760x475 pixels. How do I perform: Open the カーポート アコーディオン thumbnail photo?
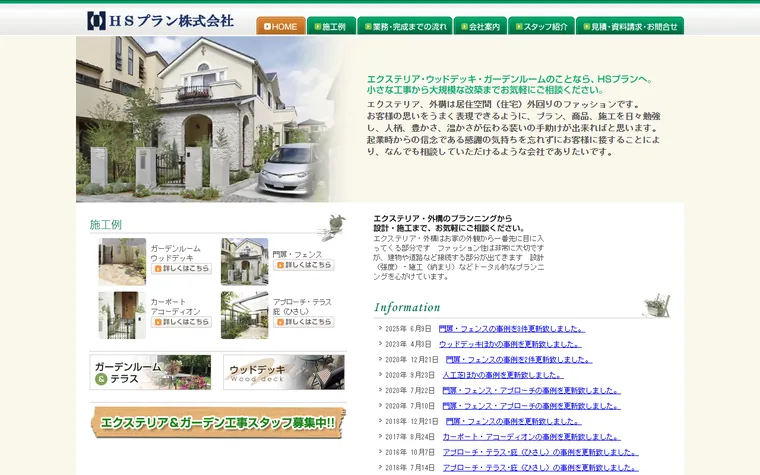(x=122, y=315)
